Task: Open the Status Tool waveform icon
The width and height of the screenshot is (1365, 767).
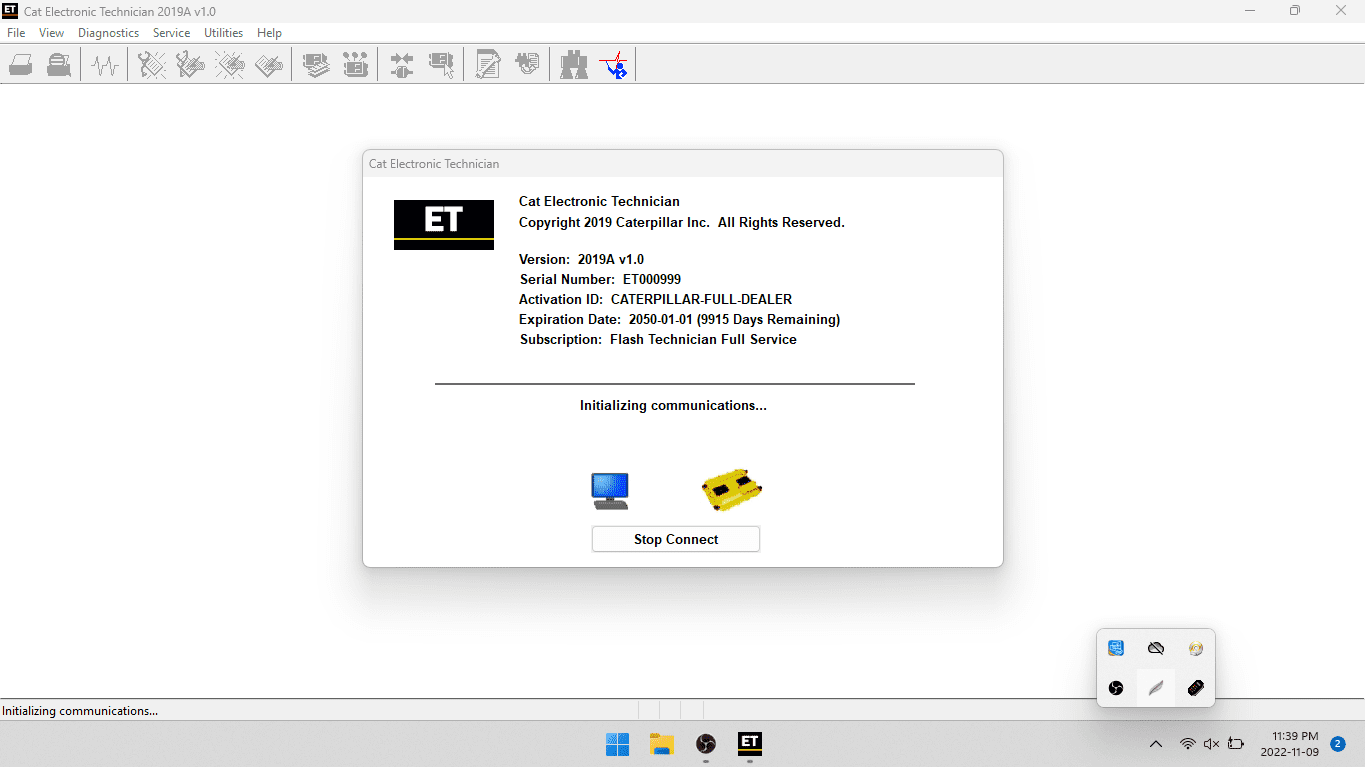Action: (105, 66)
